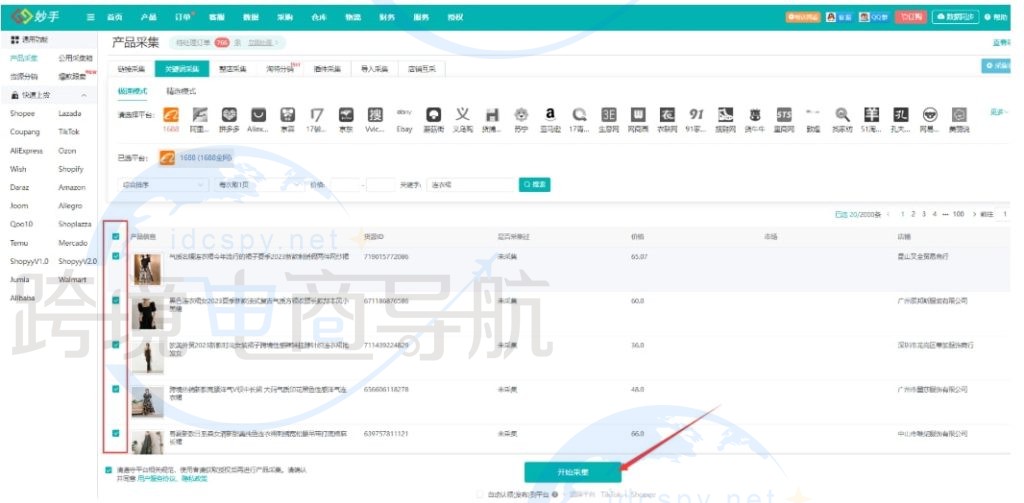Collapse the 快速上货 sidebar section

tap(84, 95)
